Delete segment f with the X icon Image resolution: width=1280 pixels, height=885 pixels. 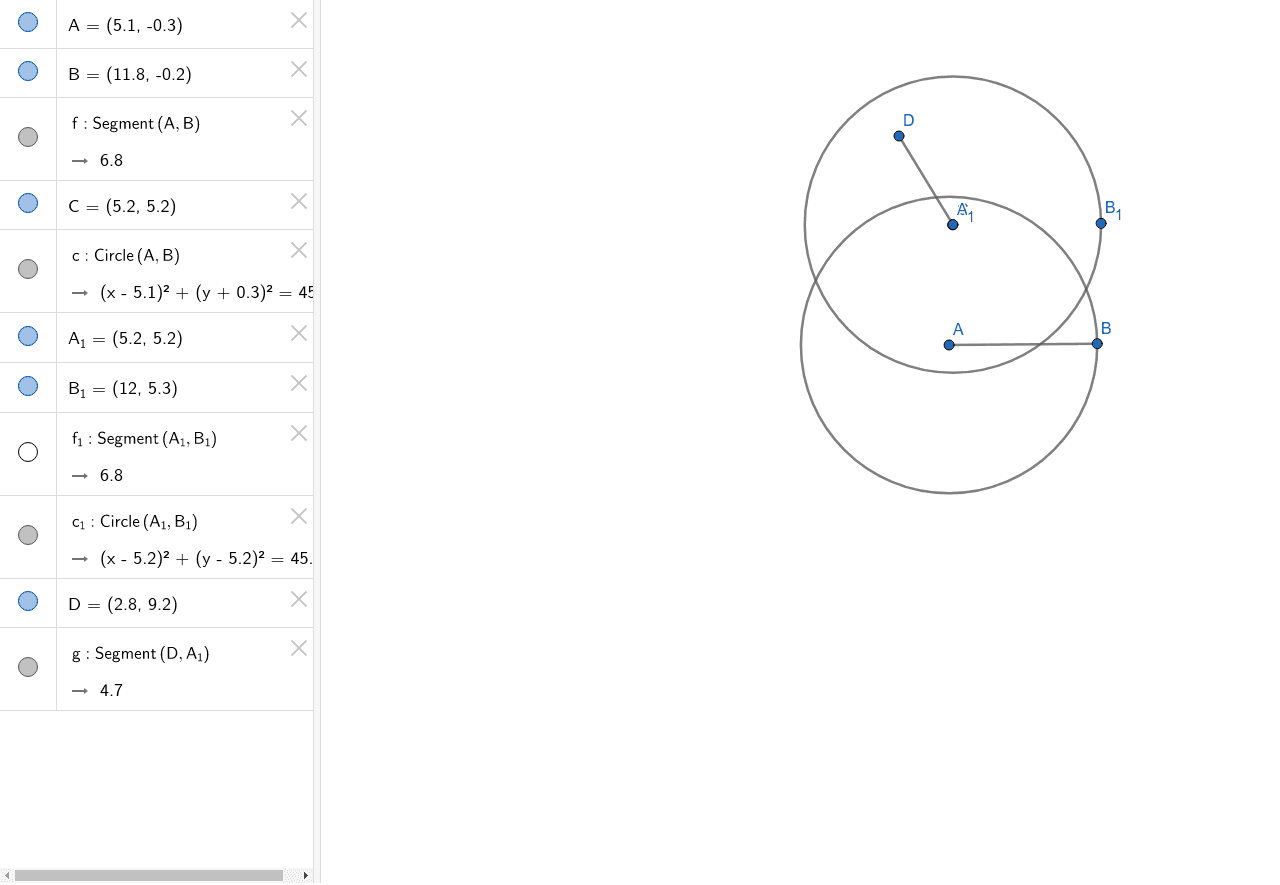[298, 118]
